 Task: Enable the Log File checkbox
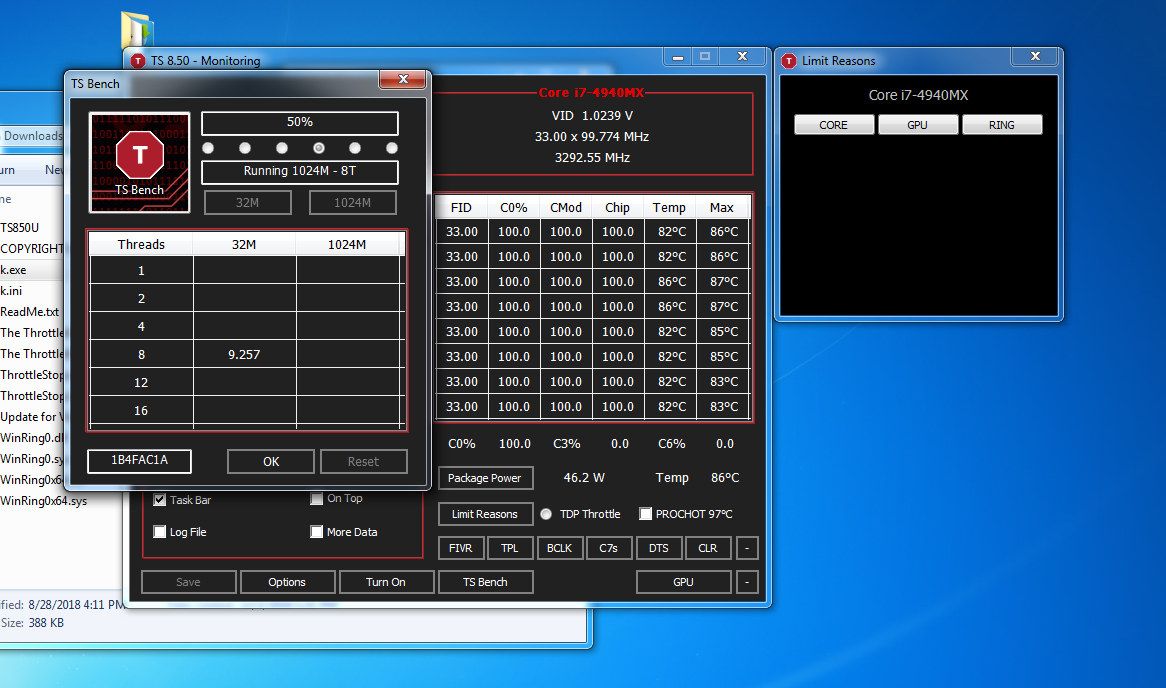[160, 532]
